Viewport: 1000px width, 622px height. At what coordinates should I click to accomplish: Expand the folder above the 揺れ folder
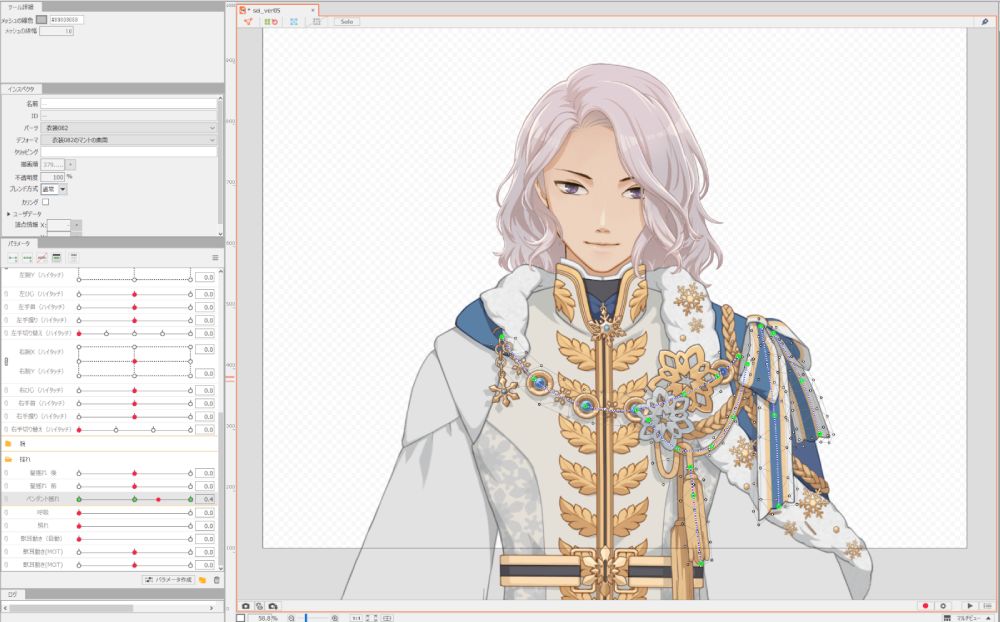[x=8, y=444]
